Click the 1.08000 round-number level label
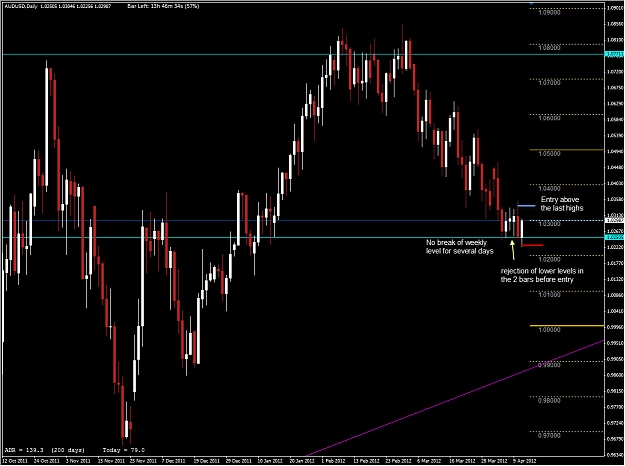 click(x=549, y=47)
